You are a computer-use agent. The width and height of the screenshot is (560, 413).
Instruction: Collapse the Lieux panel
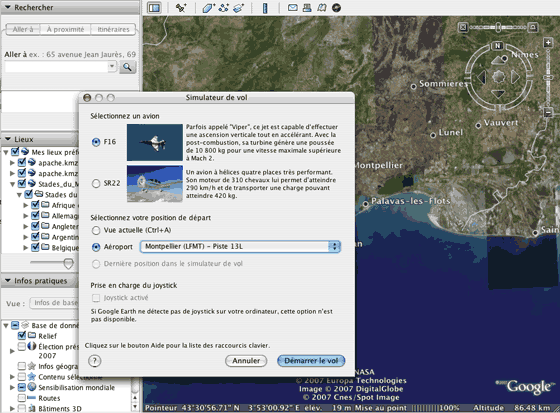8,139
